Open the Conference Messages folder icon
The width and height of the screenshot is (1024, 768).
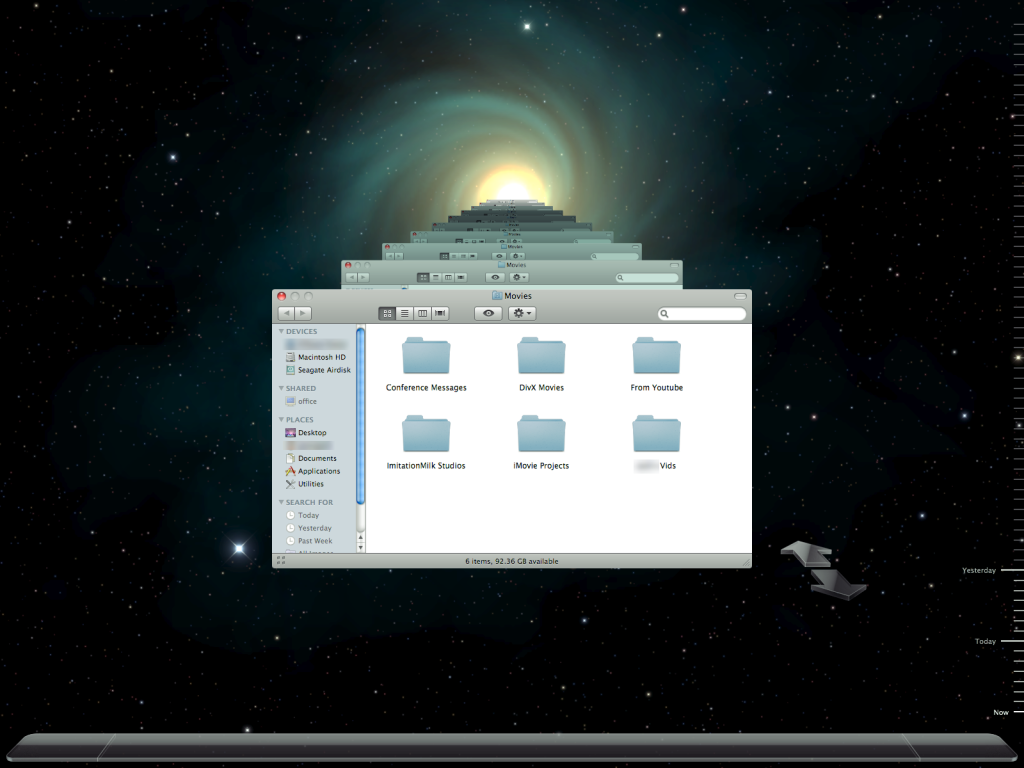point(426,356)
